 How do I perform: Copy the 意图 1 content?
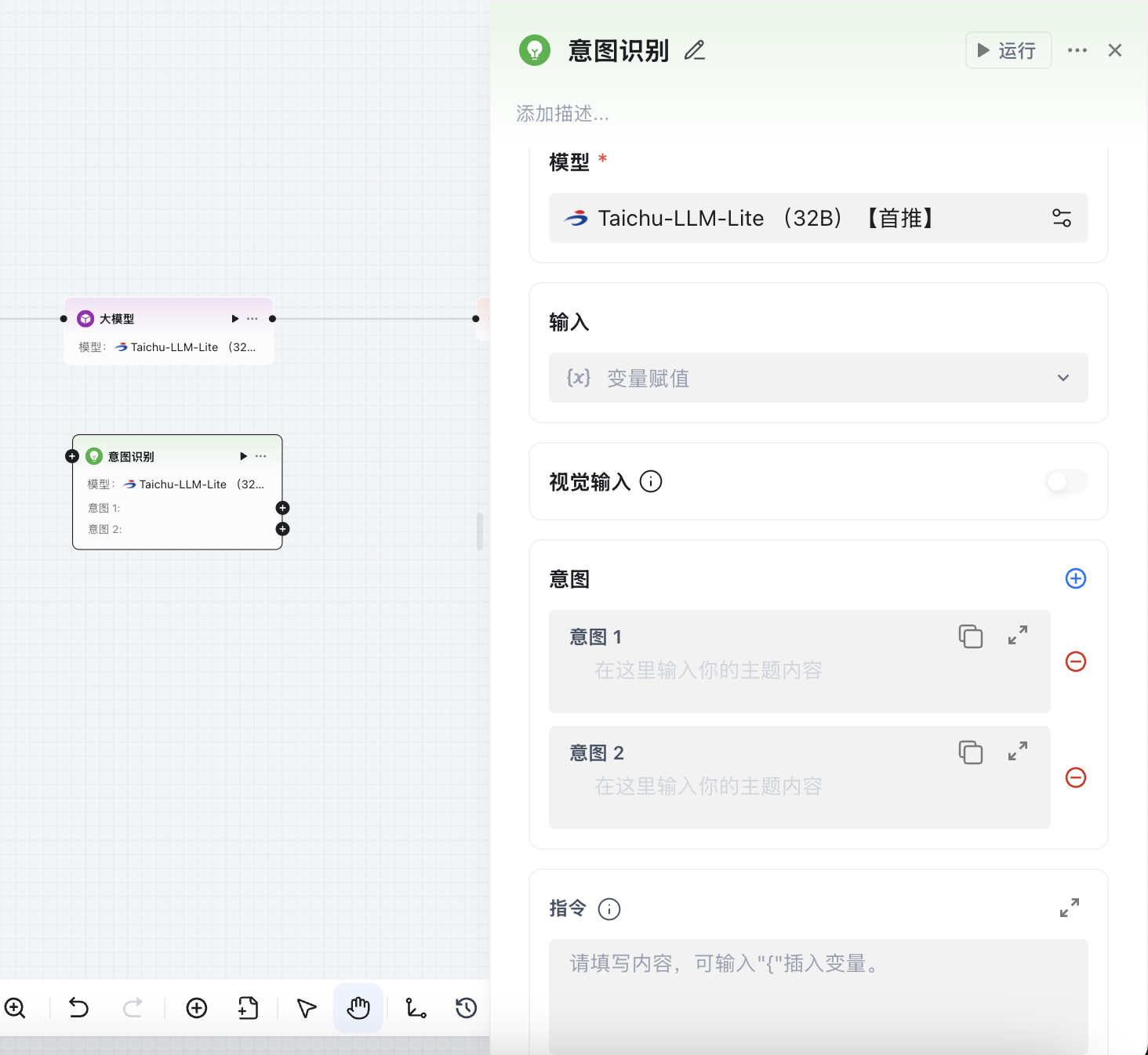pos(970,636)
